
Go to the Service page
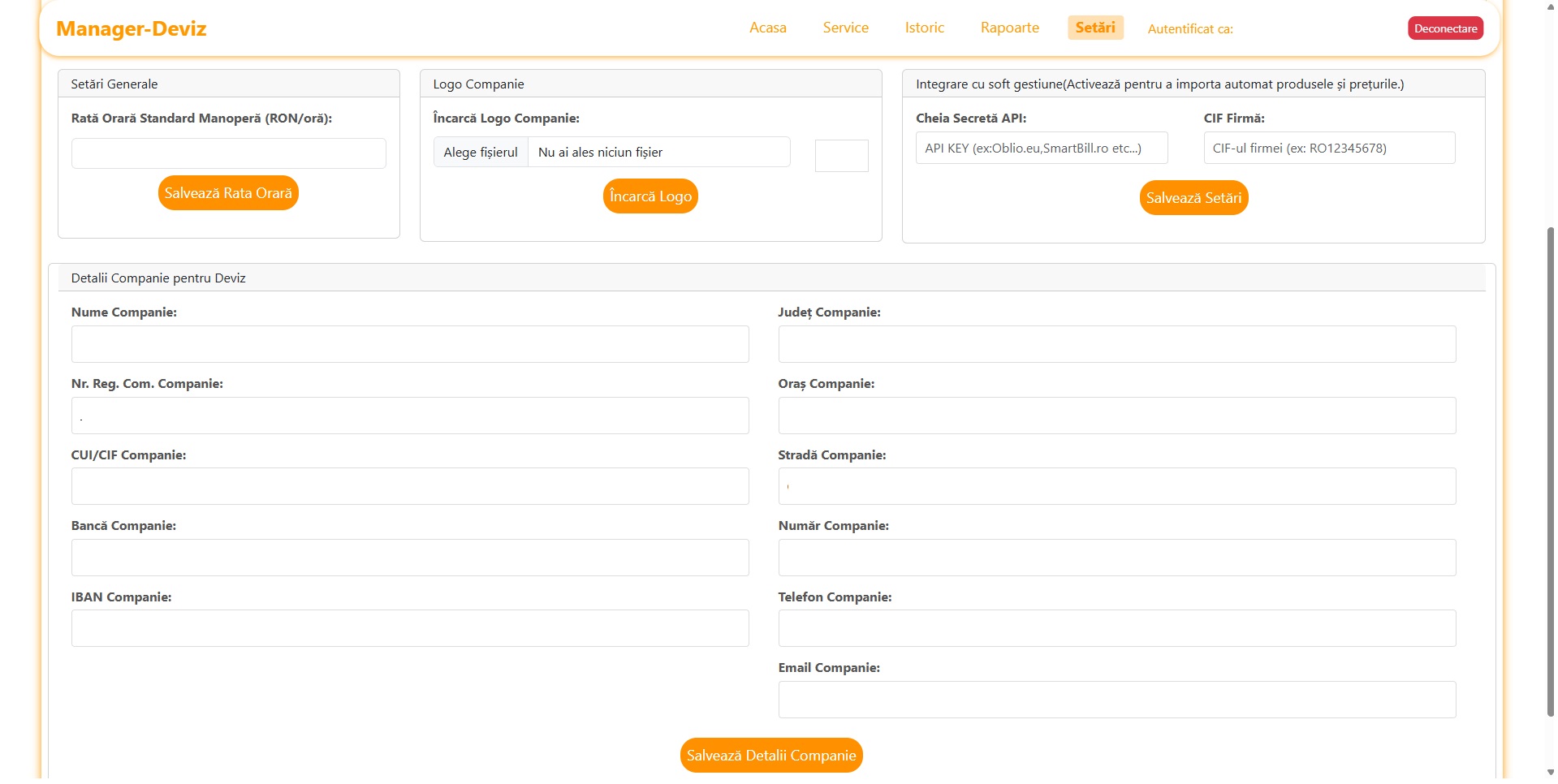pos(845,28)
